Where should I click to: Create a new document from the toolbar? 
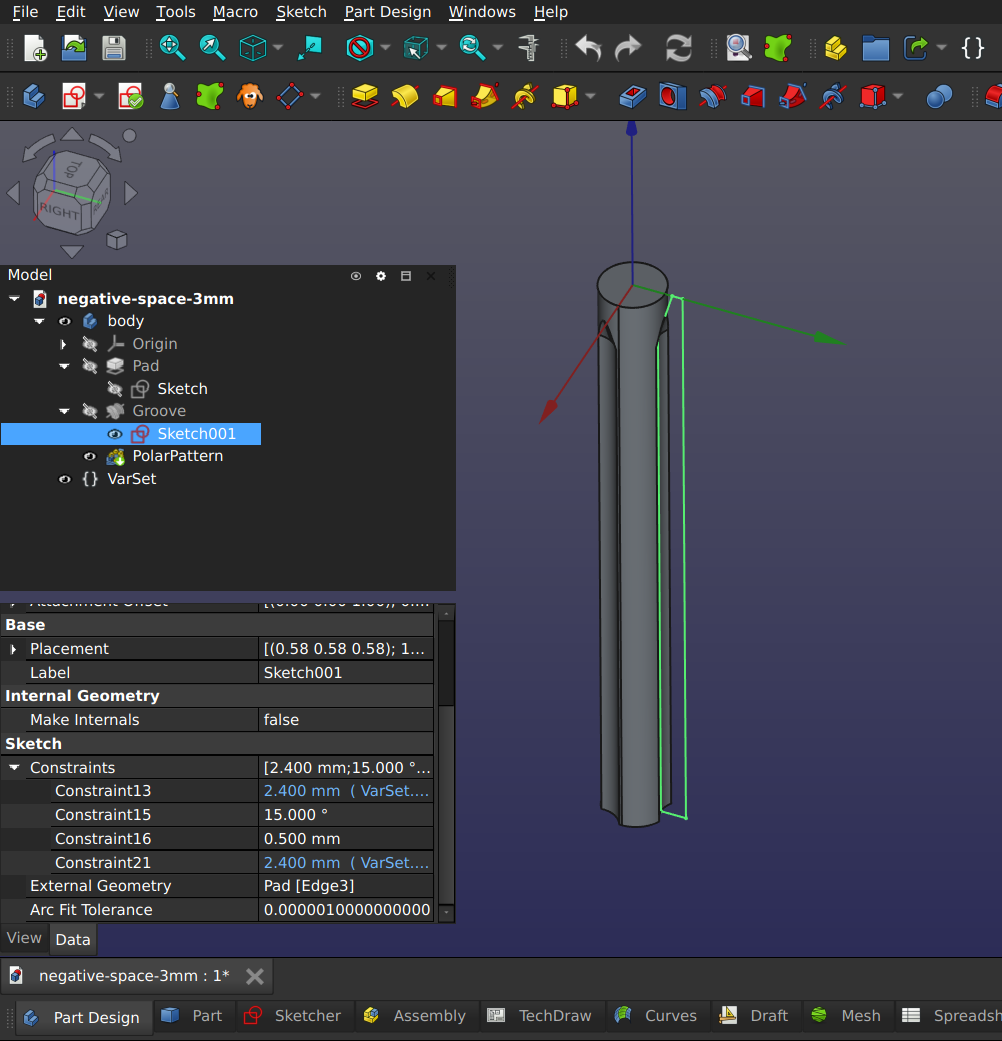click(x=35, y=48)
